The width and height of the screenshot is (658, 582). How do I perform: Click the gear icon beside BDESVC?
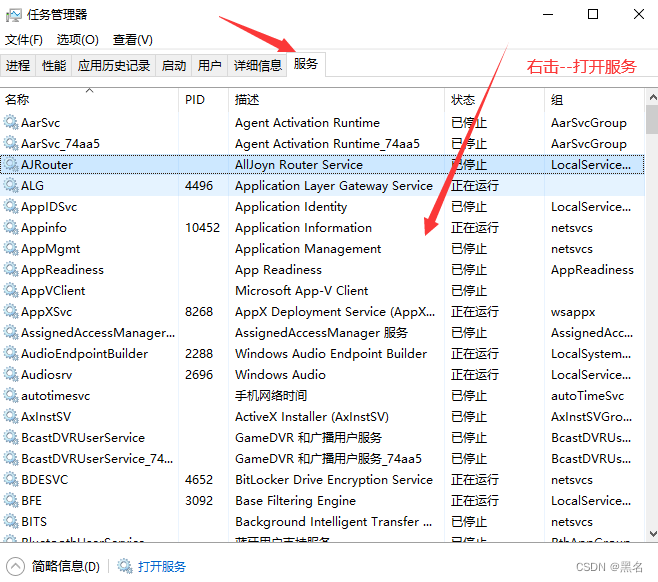11,479
